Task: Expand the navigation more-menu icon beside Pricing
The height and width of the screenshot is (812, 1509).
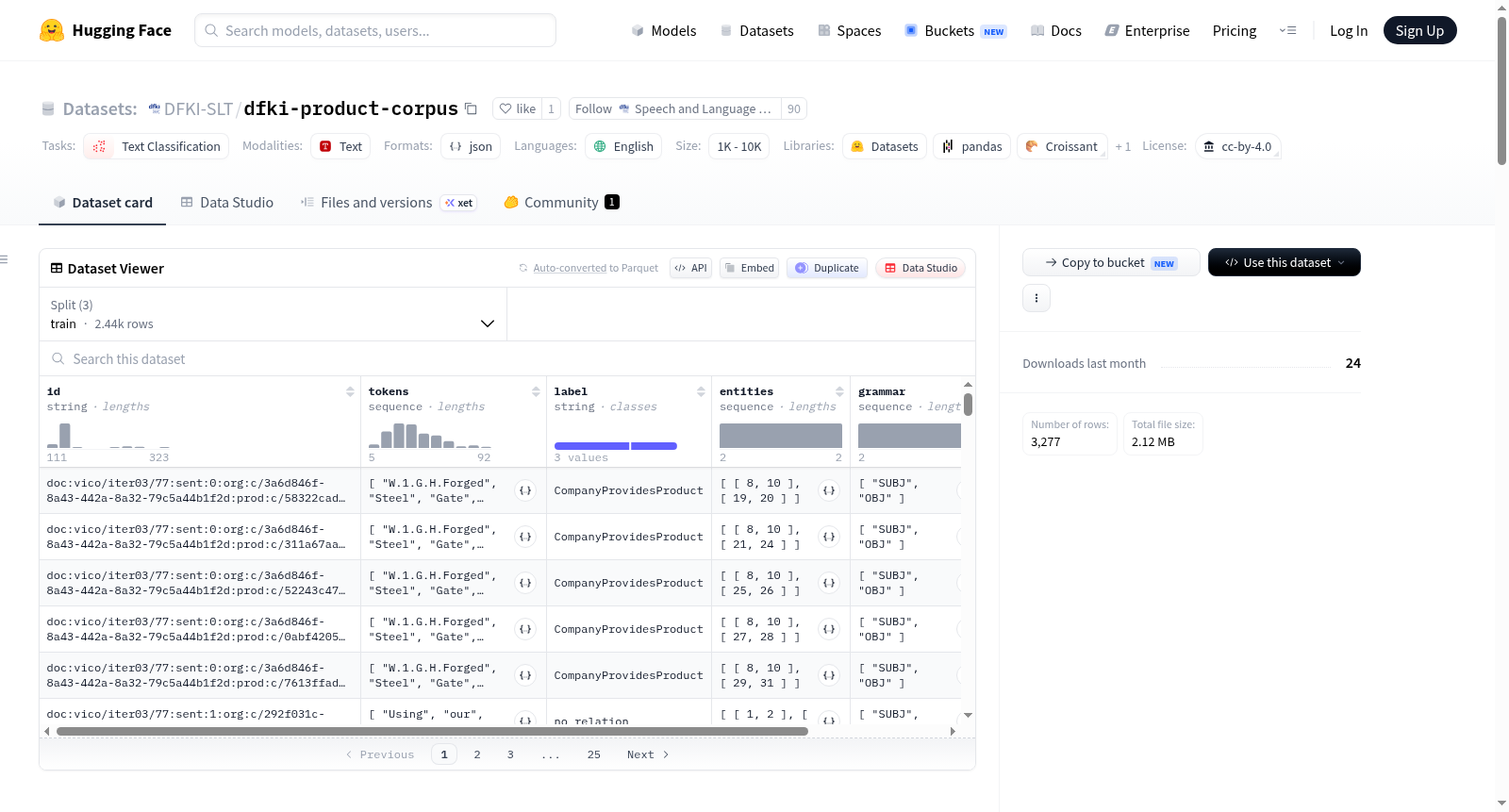Action: (1287, 30)
